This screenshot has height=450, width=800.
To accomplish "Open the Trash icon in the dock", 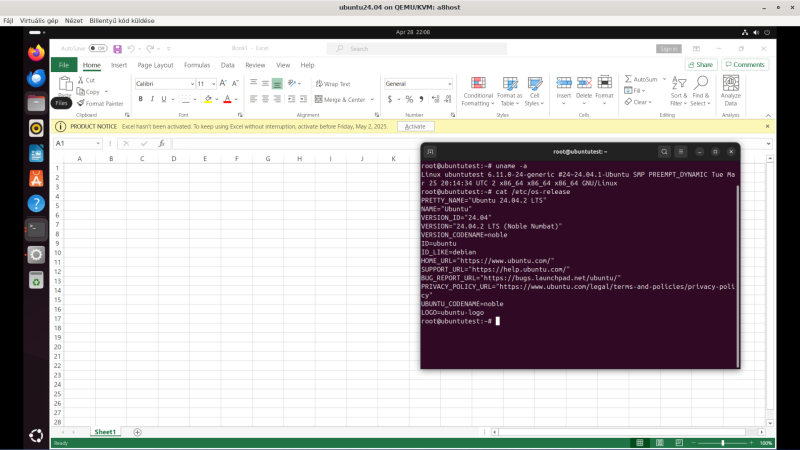I will pyautogui.click(x=36, y=280).
